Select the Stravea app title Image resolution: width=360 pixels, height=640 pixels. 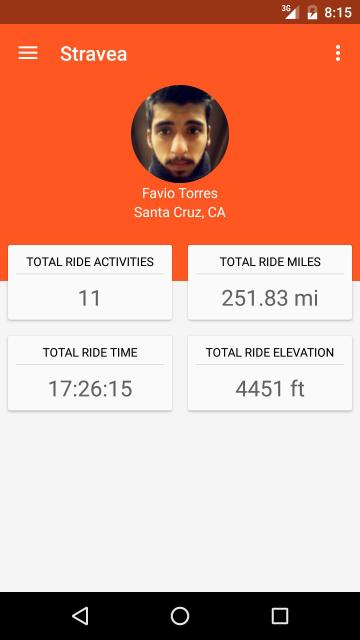click(x=93, y=53)
